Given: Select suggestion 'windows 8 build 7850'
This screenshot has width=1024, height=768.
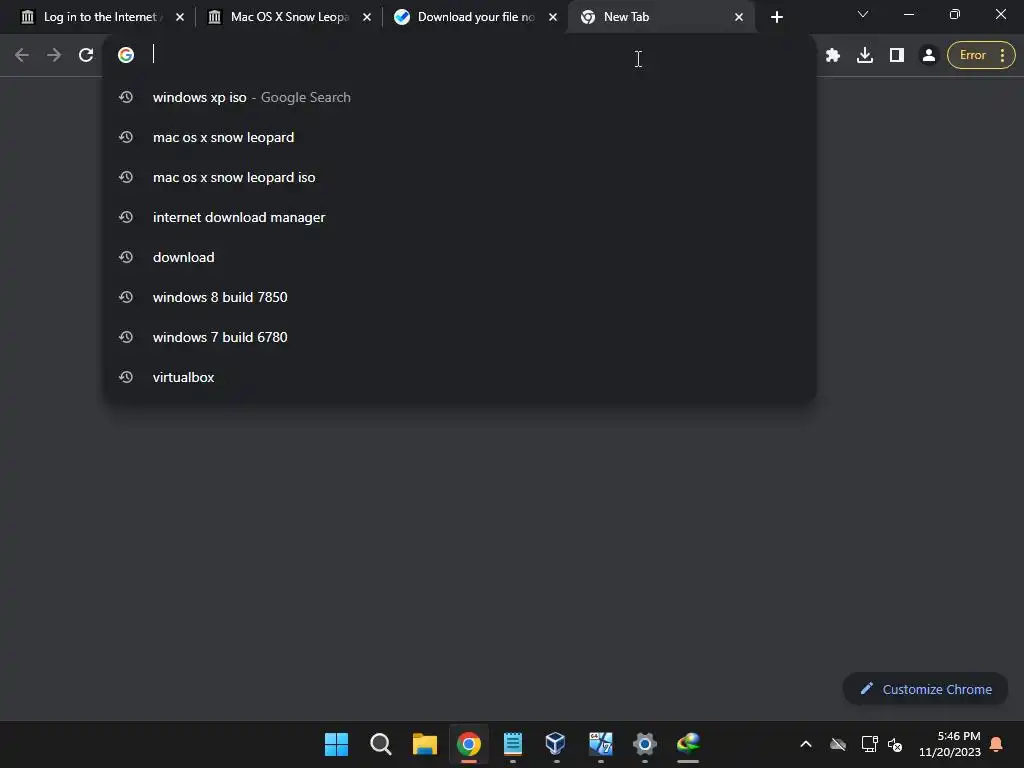Looking at the screenshot, I should click(460, 297).
